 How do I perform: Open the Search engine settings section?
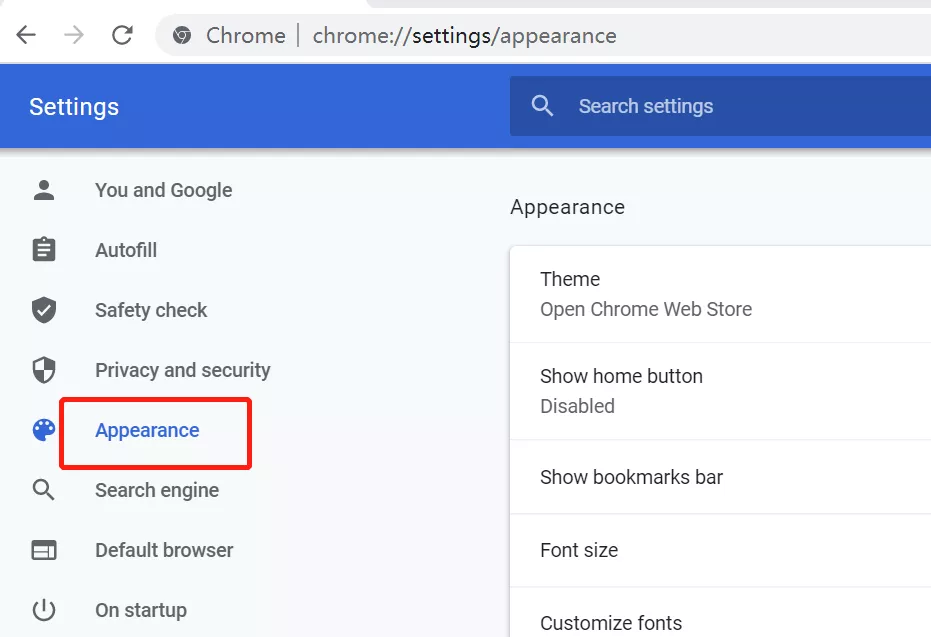pyautogui.click(x=157, y=490)
